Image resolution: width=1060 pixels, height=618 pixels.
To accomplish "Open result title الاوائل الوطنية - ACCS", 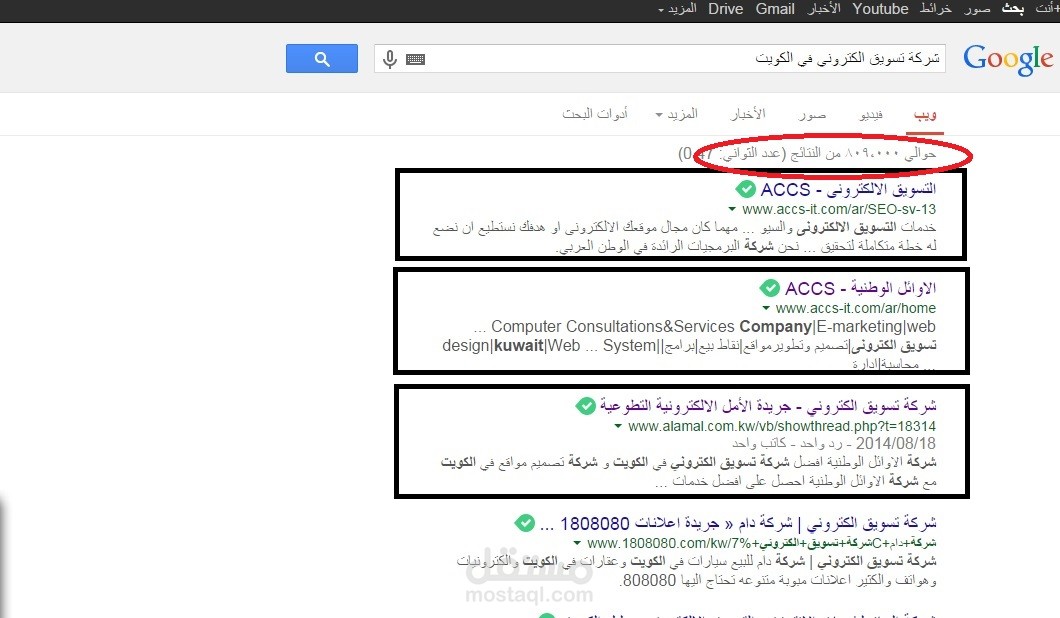I will click(861, 289).
